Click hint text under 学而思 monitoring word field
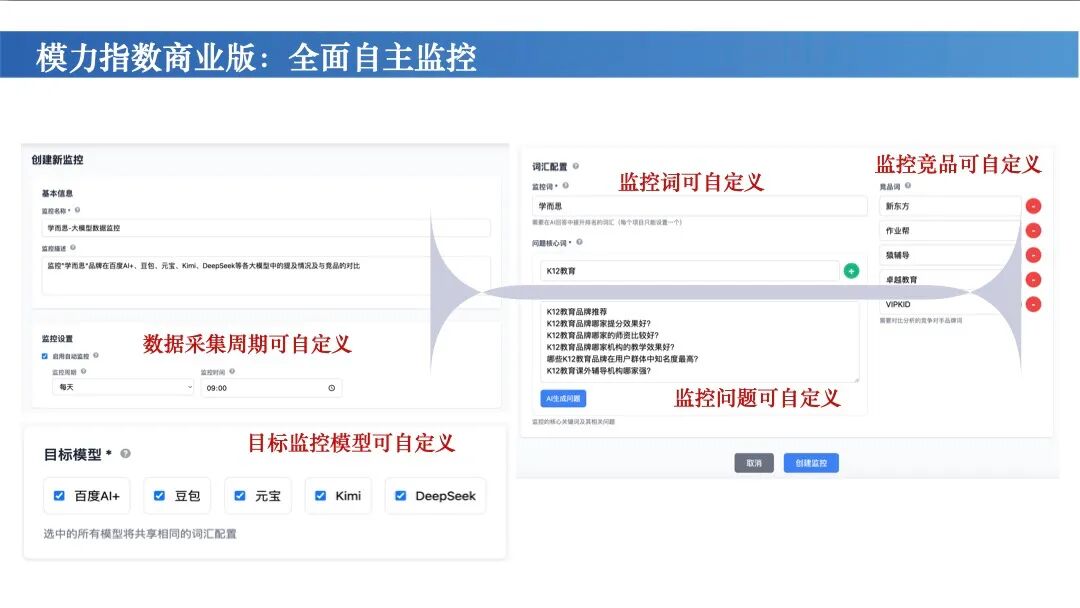Image resolution: width=1080 pixels, height=608 pixels. click(x=607, y=222)
